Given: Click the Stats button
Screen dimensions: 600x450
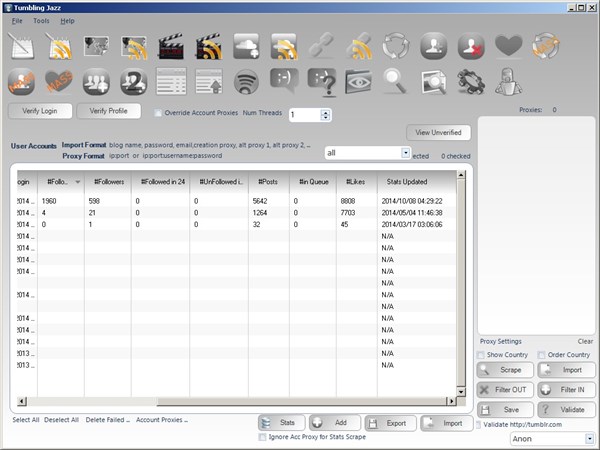Looking at the screenshot, I should click(x=282, y=423).
